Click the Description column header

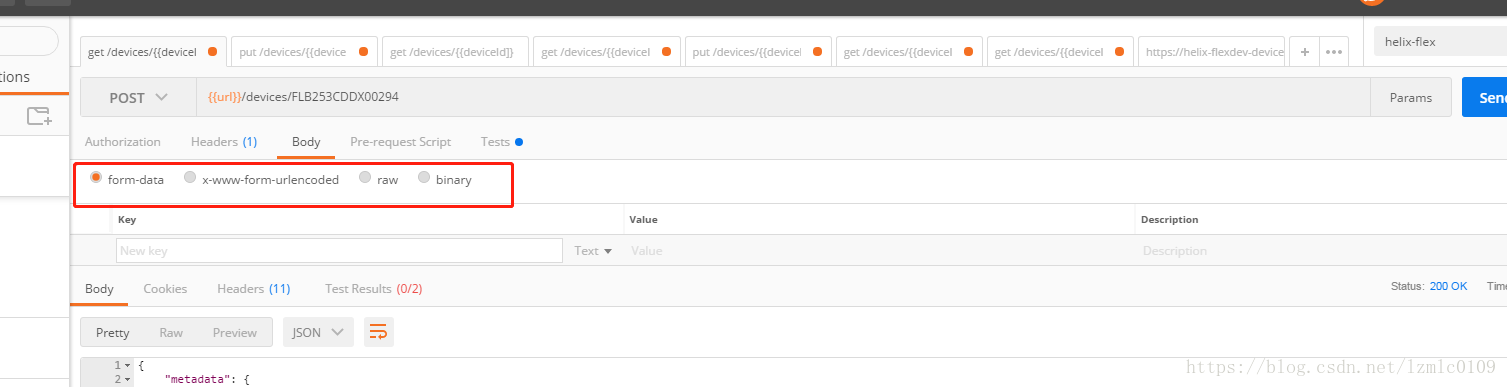click(1170, 219)
